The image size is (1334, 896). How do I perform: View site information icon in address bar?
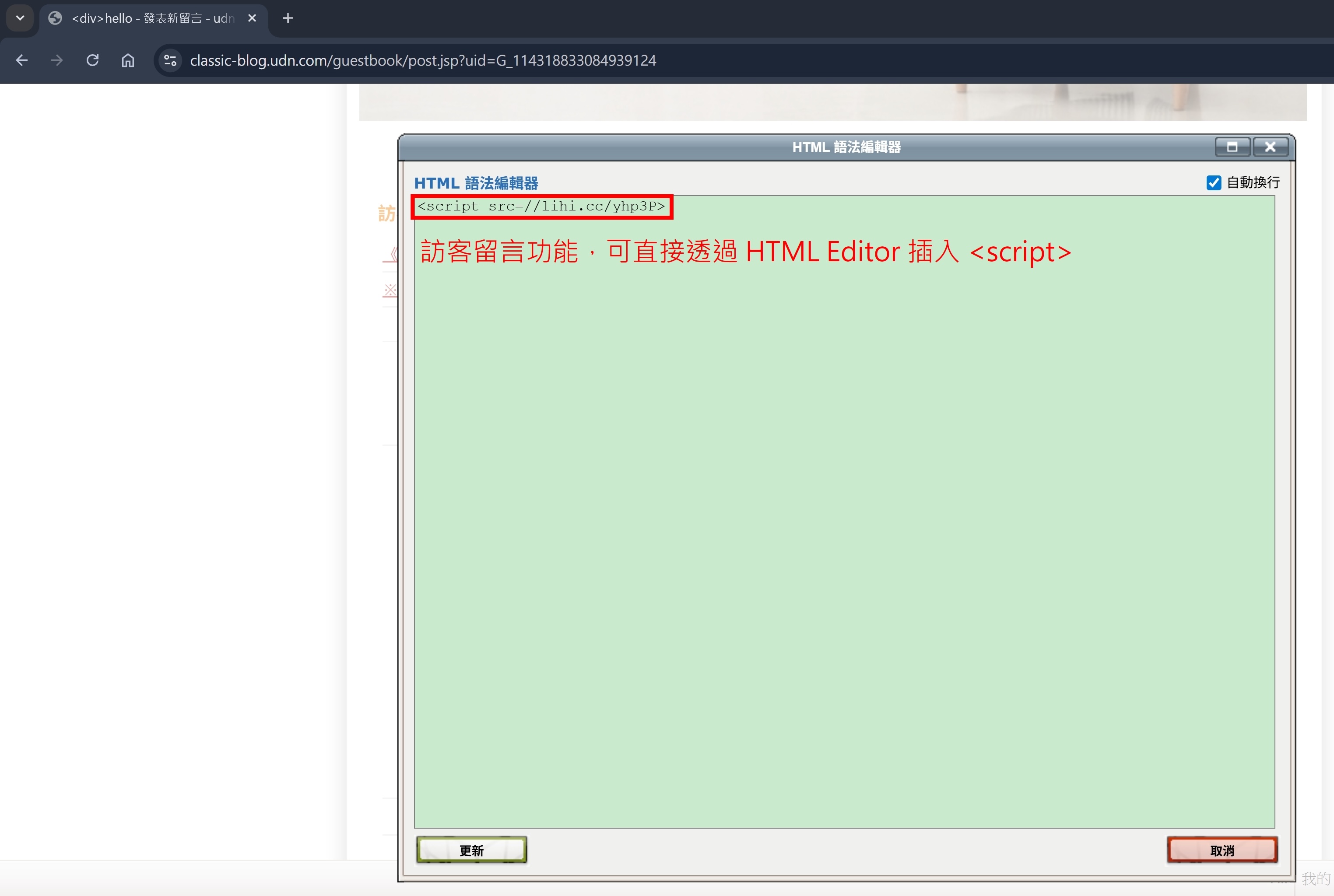170,60
